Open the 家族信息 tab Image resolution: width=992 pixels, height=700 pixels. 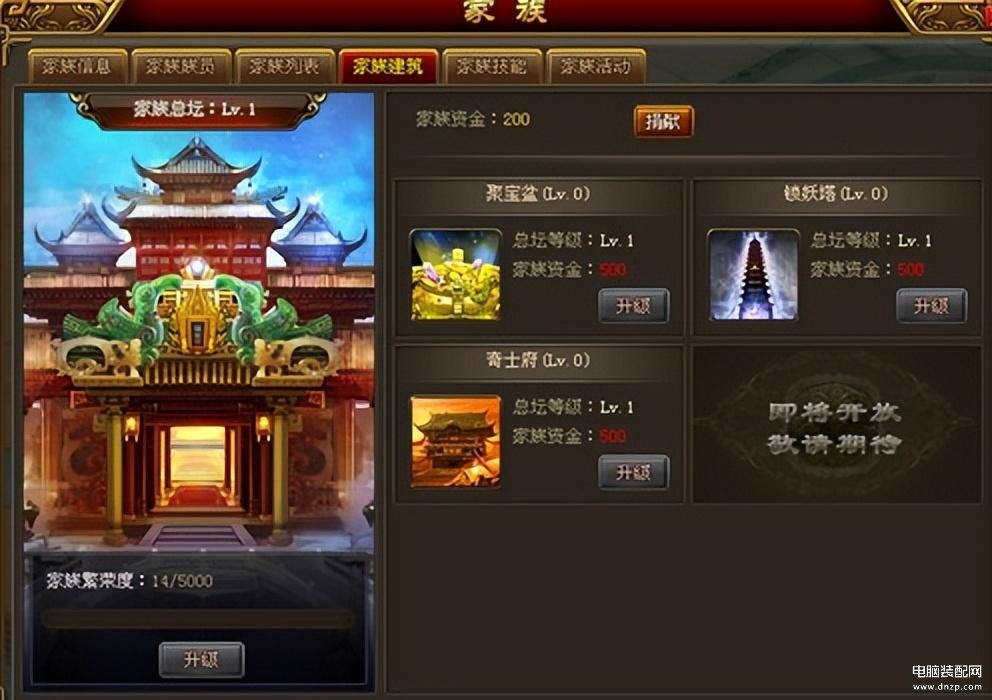(x=78, y=66)
